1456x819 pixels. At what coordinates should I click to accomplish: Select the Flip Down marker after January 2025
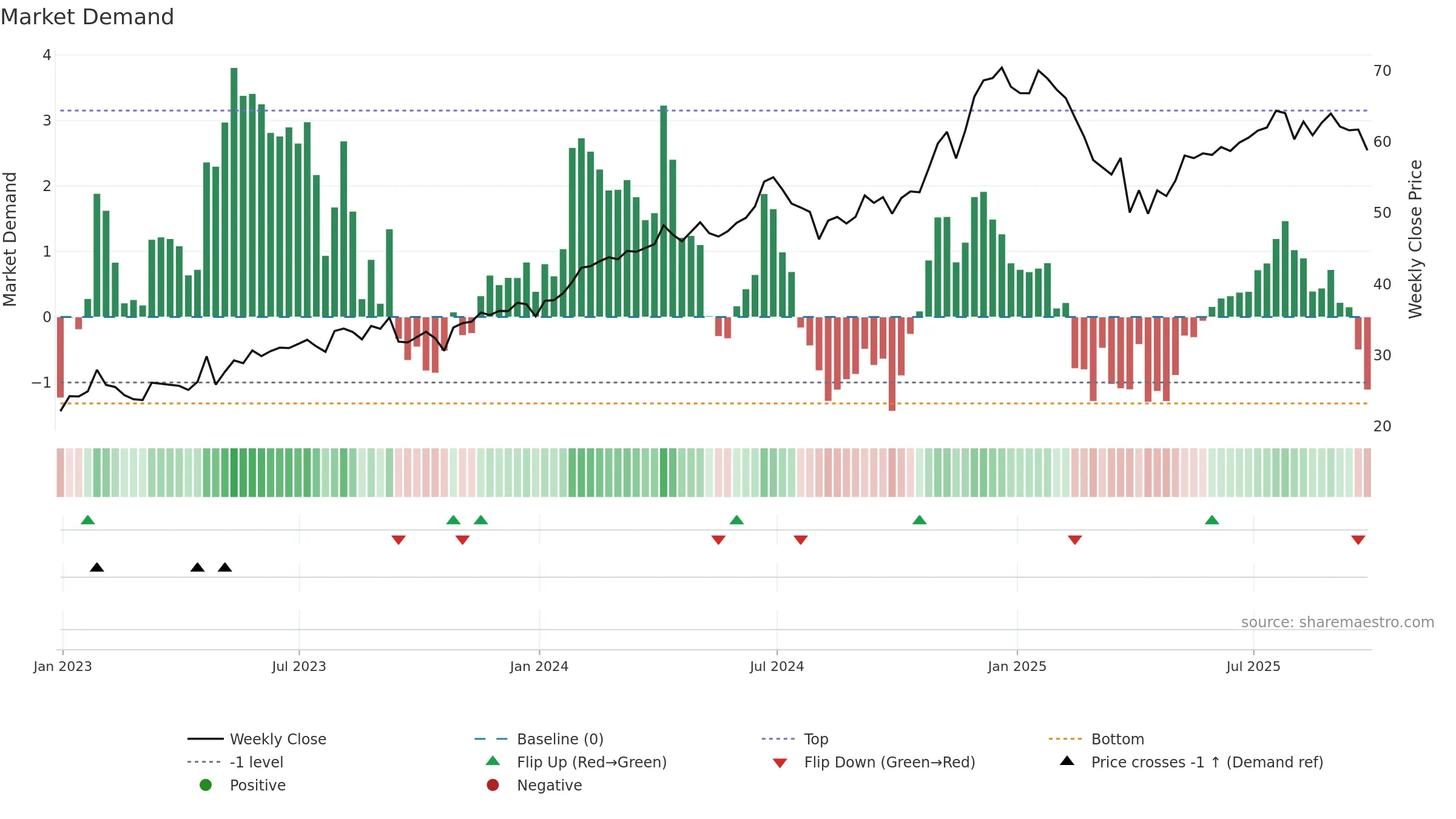1075,540
